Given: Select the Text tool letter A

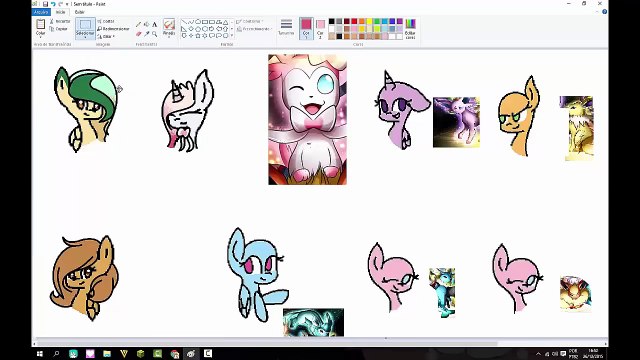Looking at the screenshot, I should click(x=154, y=25).
